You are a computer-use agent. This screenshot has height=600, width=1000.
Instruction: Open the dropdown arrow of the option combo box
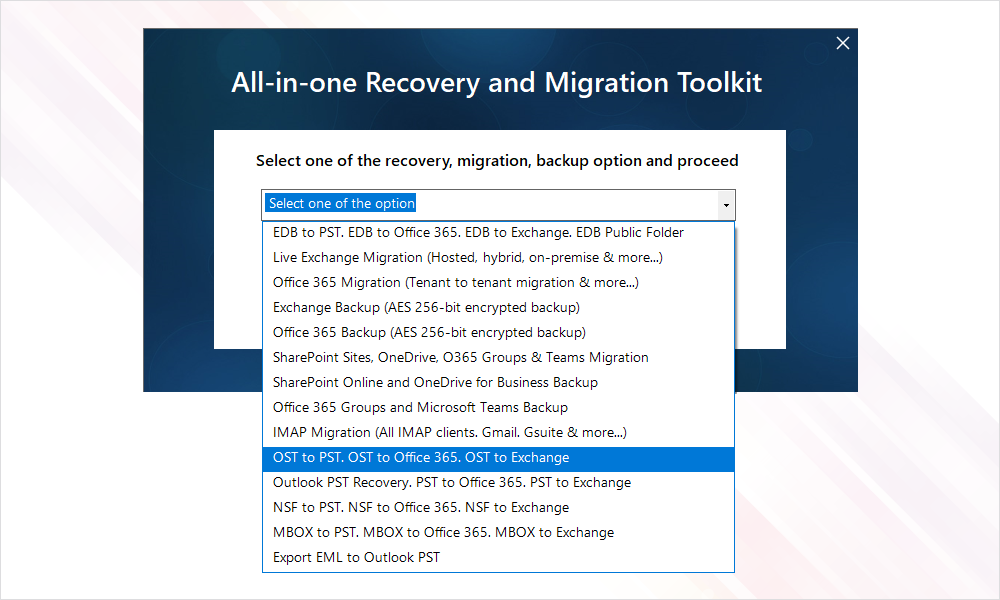(726, 205)
